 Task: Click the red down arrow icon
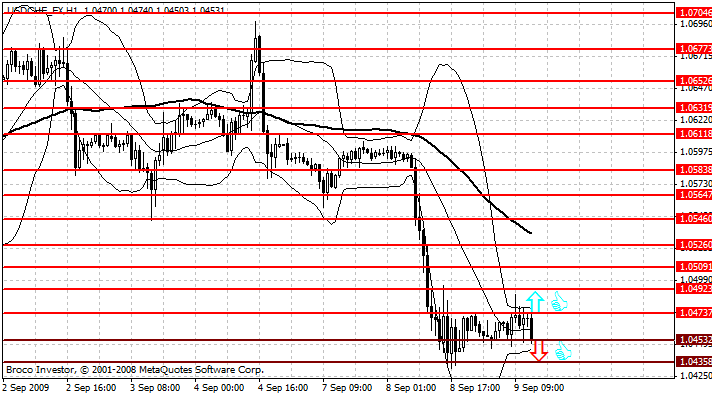tap(539, 351)
